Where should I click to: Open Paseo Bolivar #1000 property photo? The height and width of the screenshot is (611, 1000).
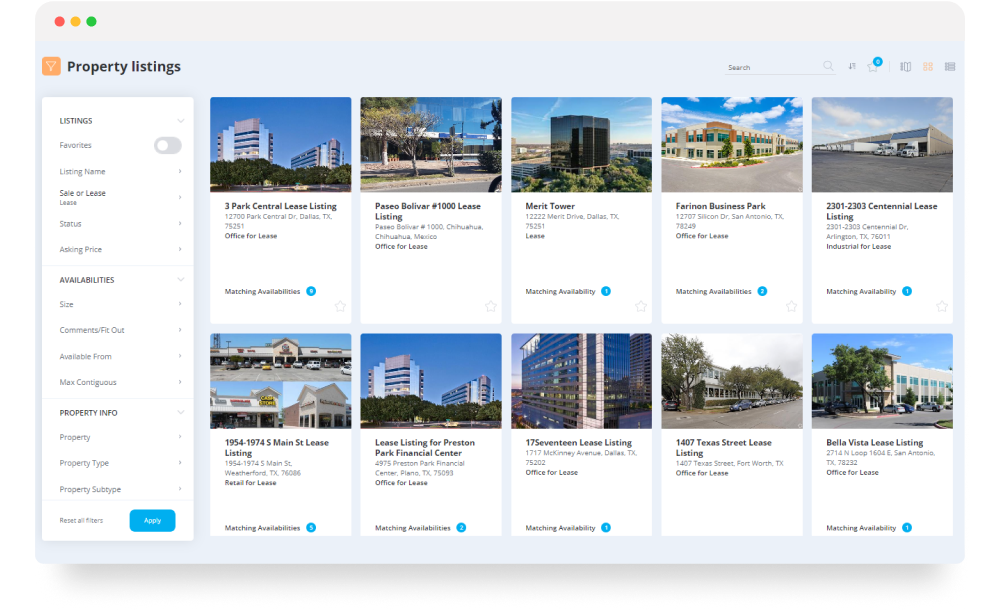pos(431,144)
